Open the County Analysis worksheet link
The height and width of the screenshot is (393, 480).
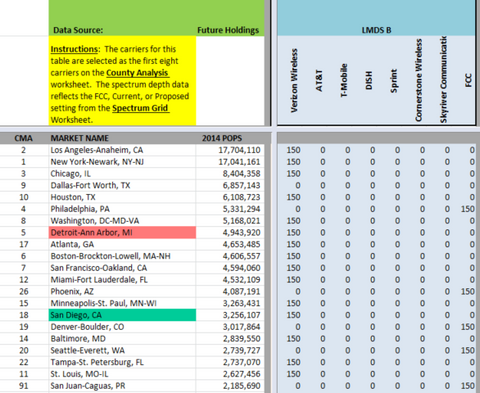point(137,73)
